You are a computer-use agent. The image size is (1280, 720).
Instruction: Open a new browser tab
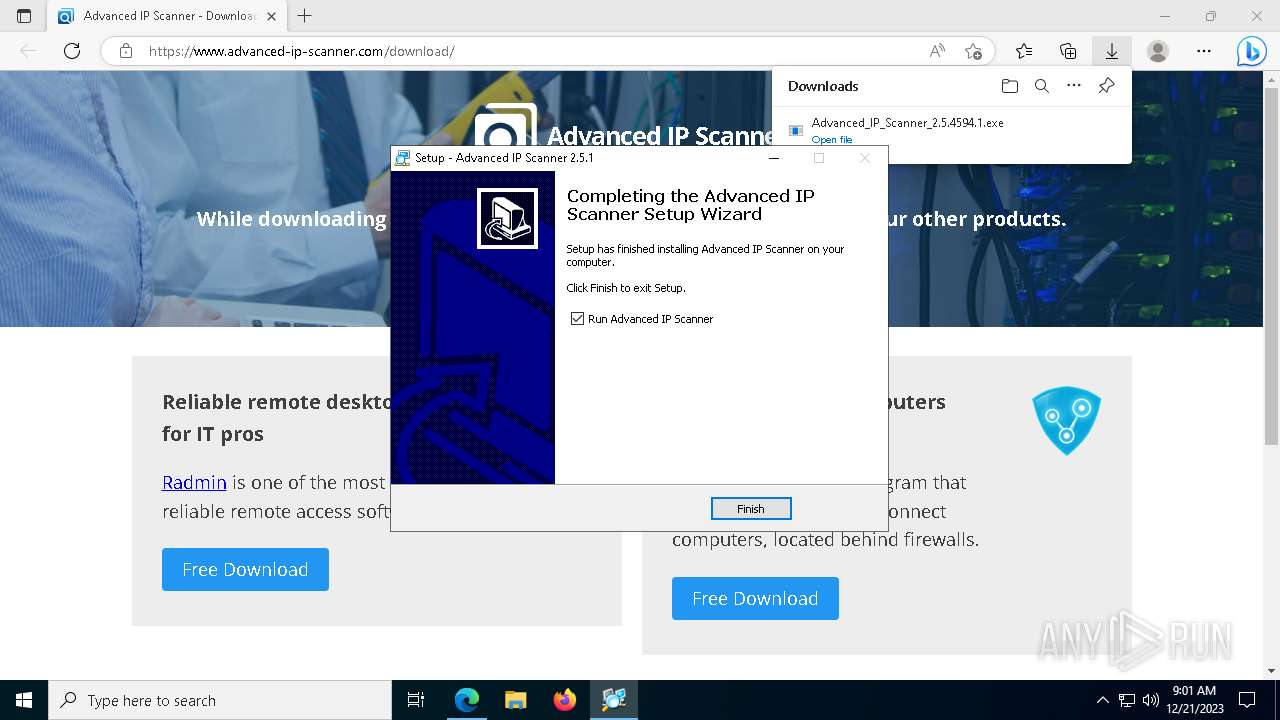[x=305, y=16]
